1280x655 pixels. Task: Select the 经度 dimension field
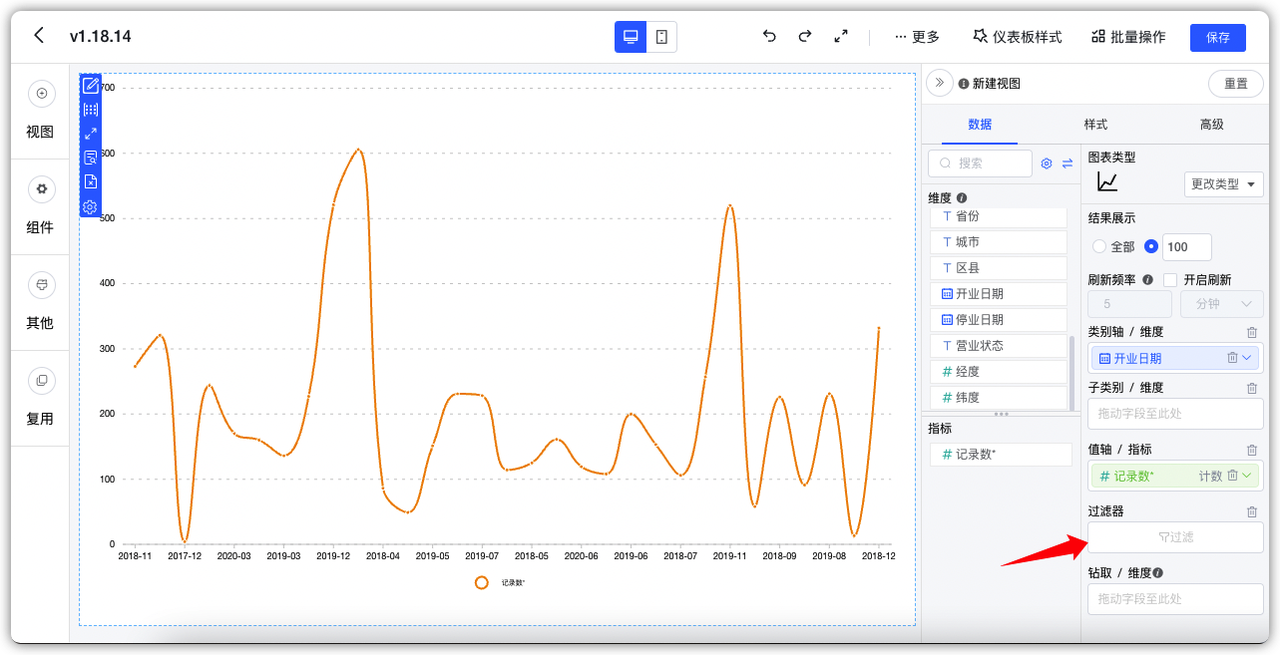tap(999, 372)
